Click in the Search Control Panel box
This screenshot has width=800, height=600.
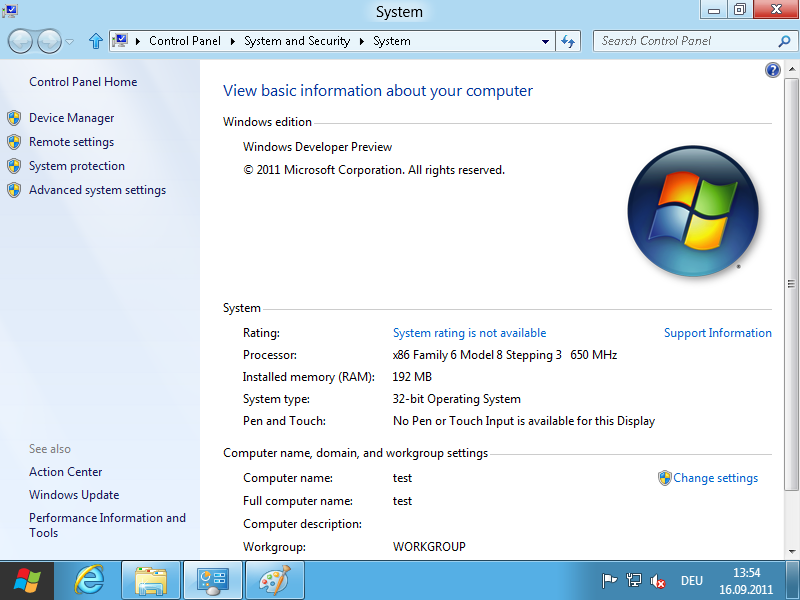coord(685,41)
